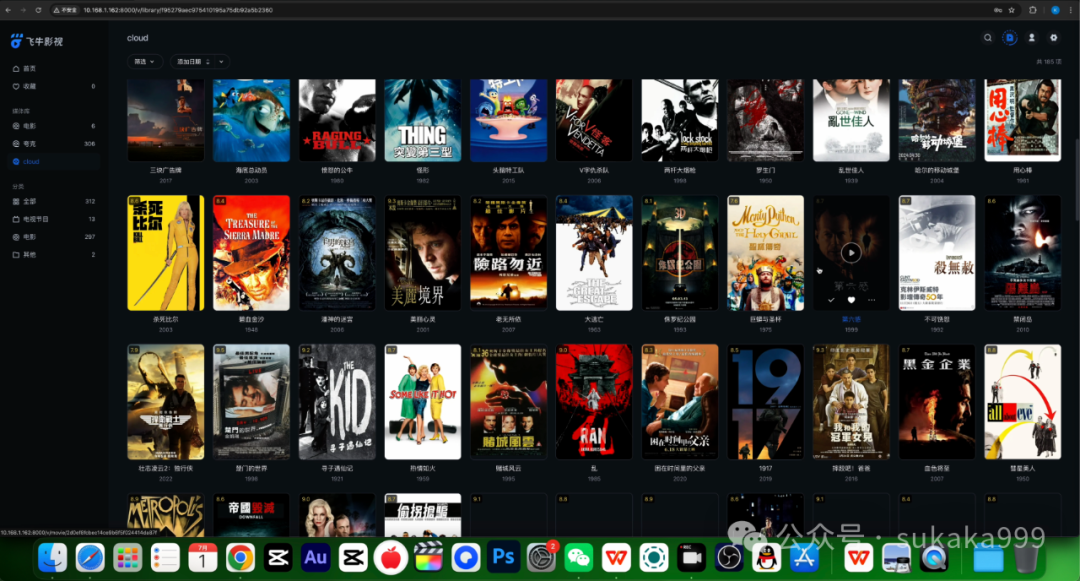Image resolution: width=1080 pixels, height=581 pixels.
Task: Expand the sort field dropdown arrow
Action: 221,62
